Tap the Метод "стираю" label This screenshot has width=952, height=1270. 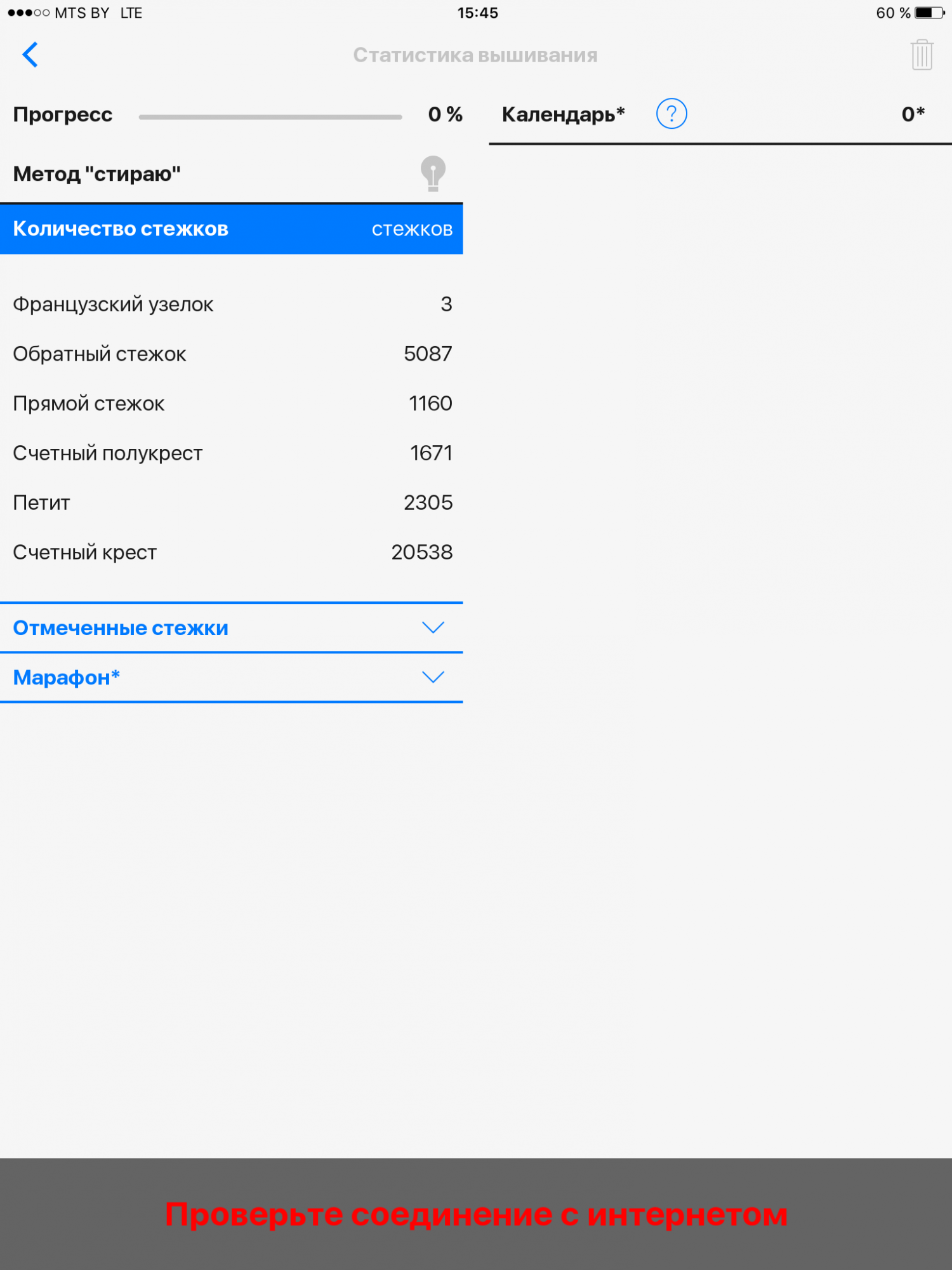point(97,174)
